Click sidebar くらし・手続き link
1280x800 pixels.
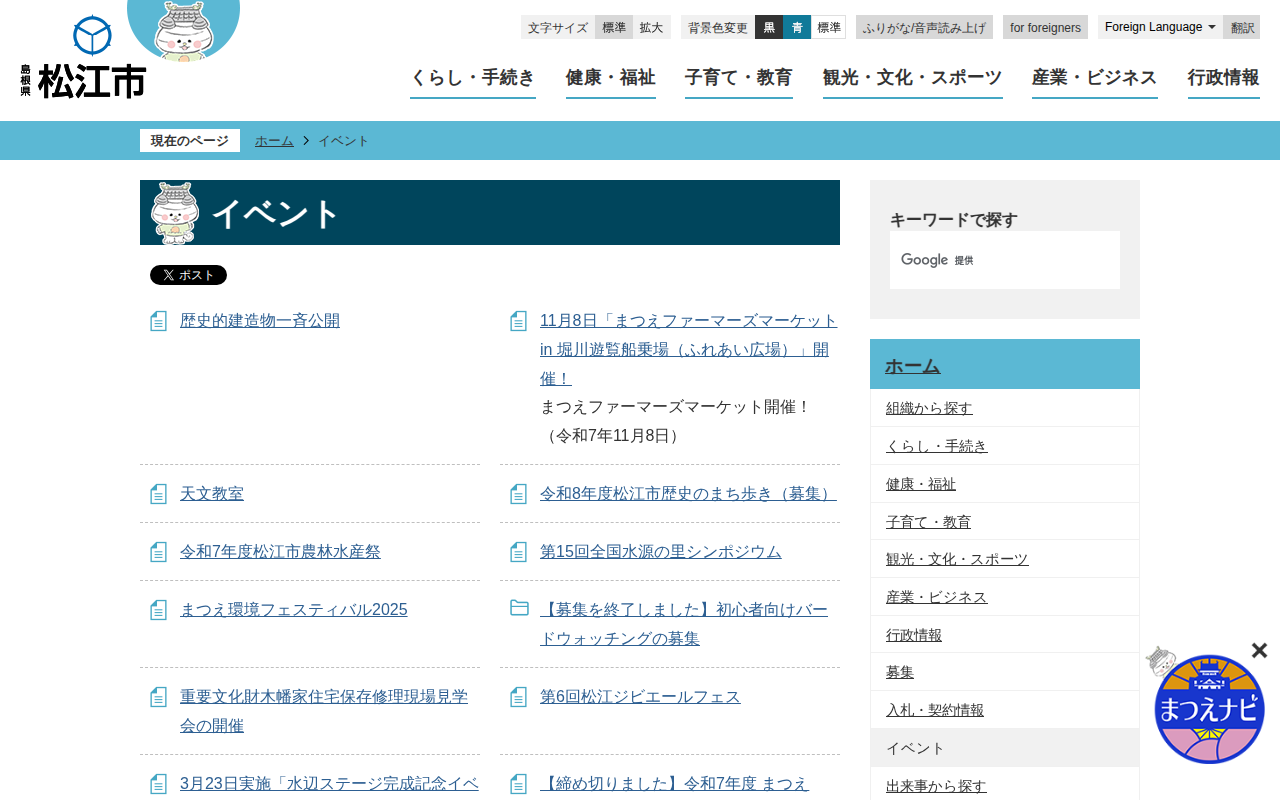point(937,446)
